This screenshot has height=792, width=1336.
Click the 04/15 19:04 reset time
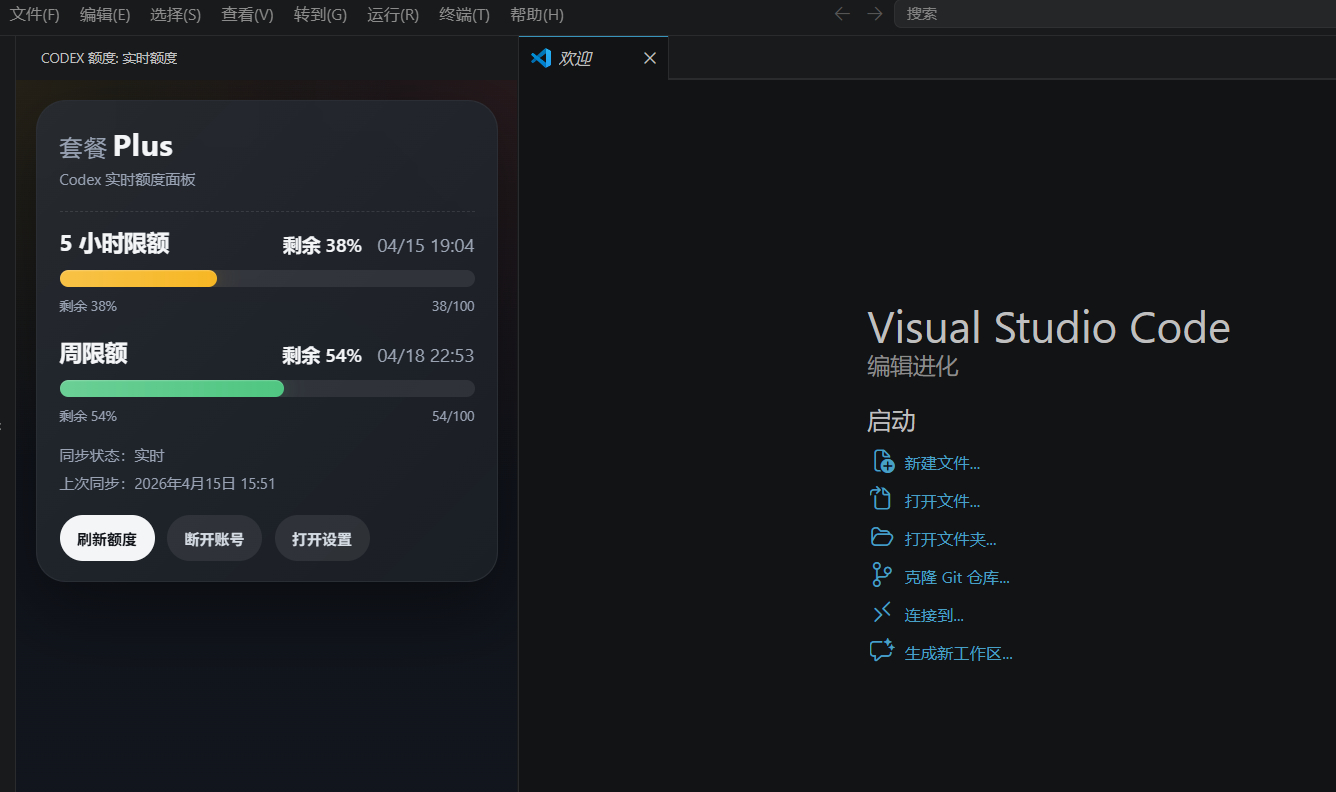426,245
